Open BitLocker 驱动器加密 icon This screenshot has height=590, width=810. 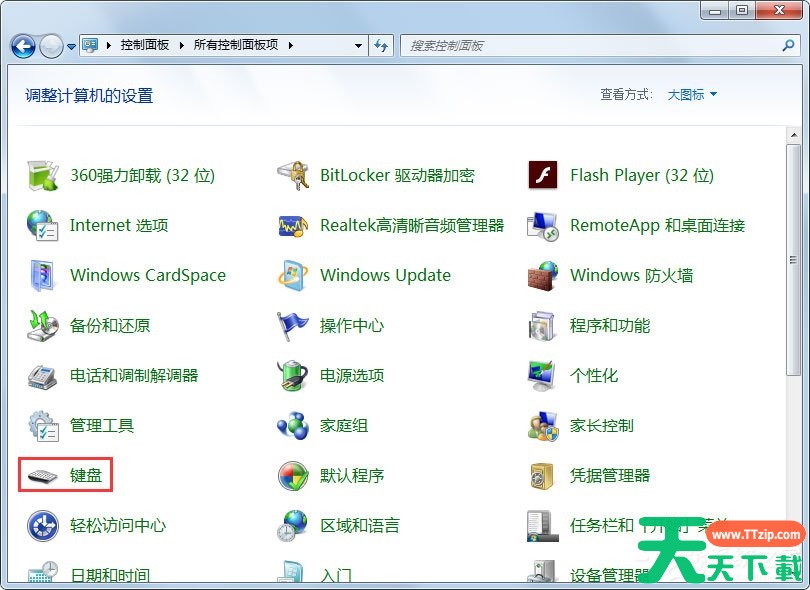coord(292,175)
